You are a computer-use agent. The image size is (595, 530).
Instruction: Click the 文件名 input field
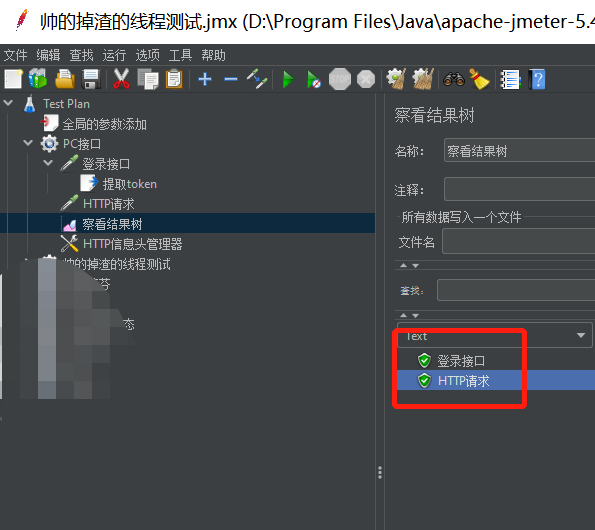[x=518, y=241]
